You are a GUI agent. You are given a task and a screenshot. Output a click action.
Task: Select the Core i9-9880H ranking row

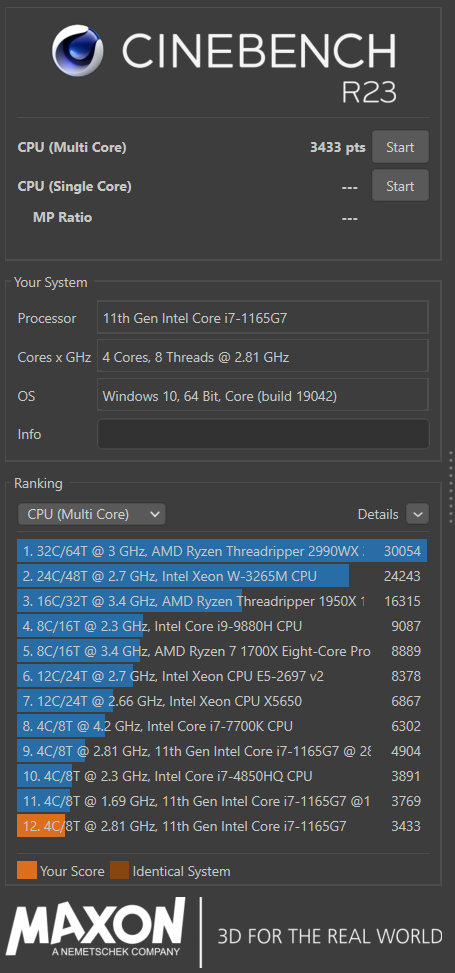coord(222,626)
